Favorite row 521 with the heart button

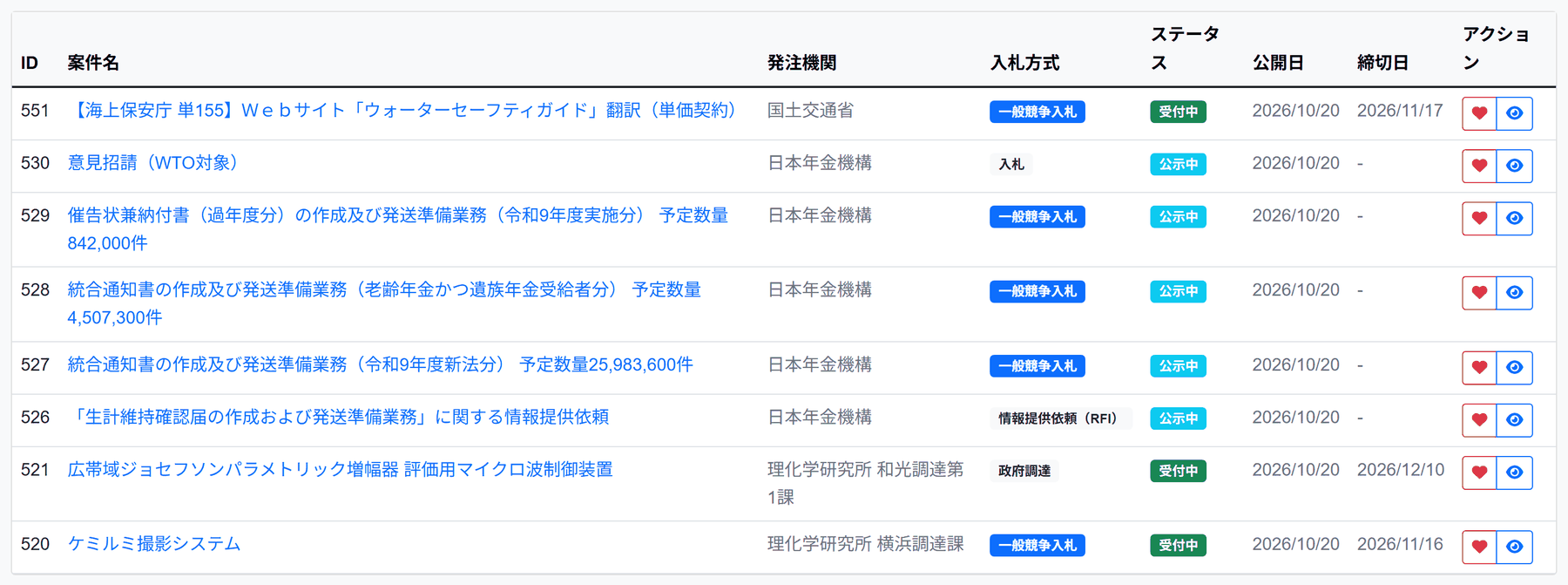[1479, 473]
